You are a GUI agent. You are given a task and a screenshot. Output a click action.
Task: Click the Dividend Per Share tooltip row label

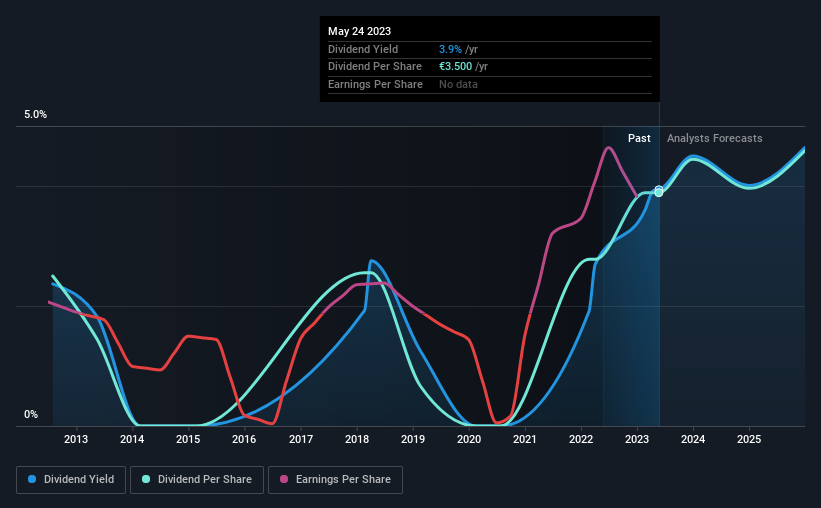click(x=375, y=67)
